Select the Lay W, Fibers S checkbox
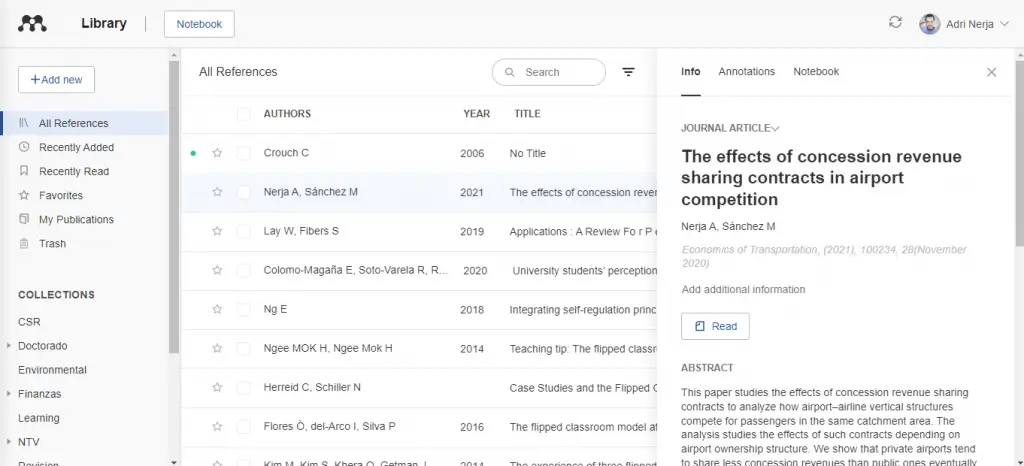The height and width of the screenshot is (466, 1024). [x=244, y=232]
